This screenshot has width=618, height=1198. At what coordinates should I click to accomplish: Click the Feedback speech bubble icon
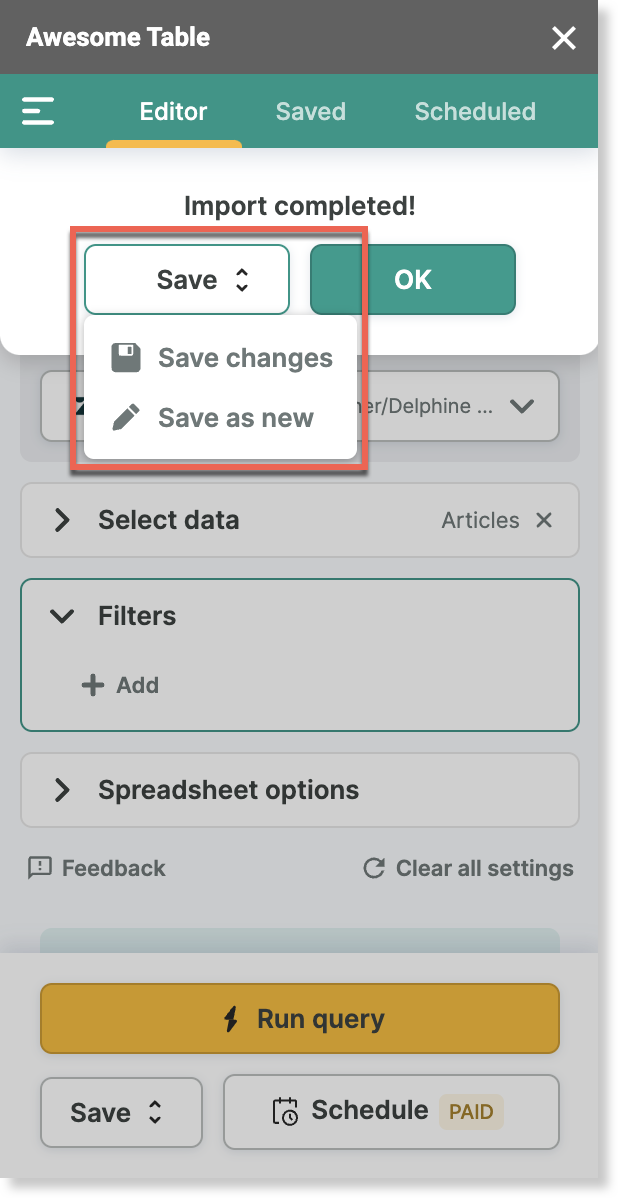(x=40, y=868)
